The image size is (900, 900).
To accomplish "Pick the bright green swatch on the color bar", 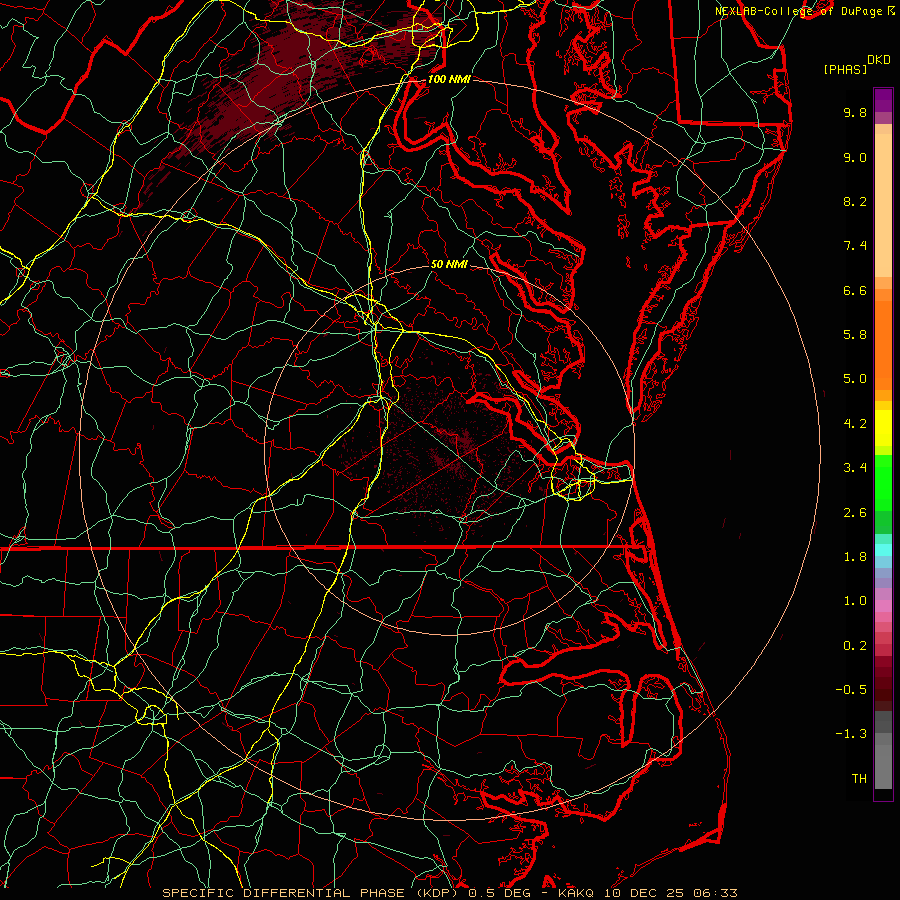I will coord(883,482).
